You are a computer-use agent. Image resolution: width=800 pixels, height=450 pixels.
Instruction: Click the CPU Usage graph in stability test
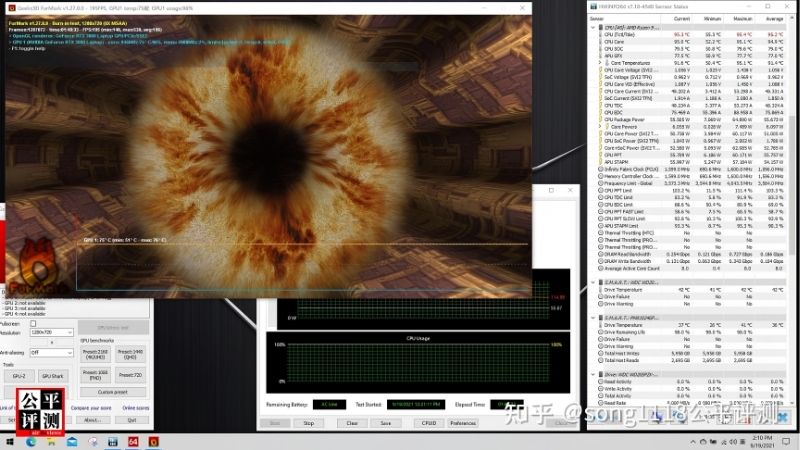(x=418, y=363)
